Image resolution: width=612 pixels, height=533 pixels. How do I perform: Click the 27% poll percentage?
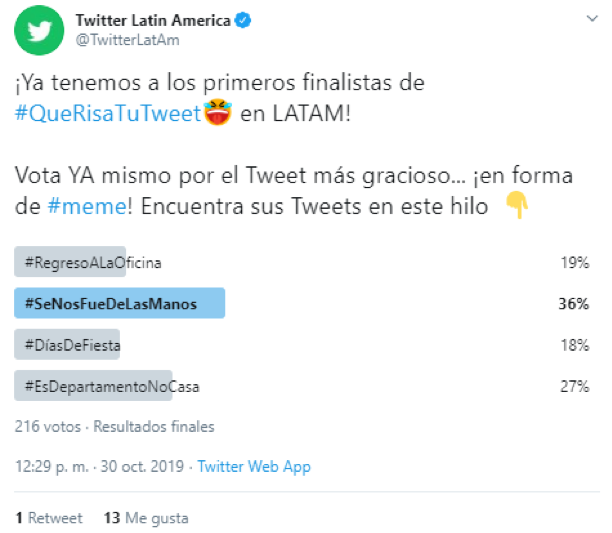tap(572, 386)
